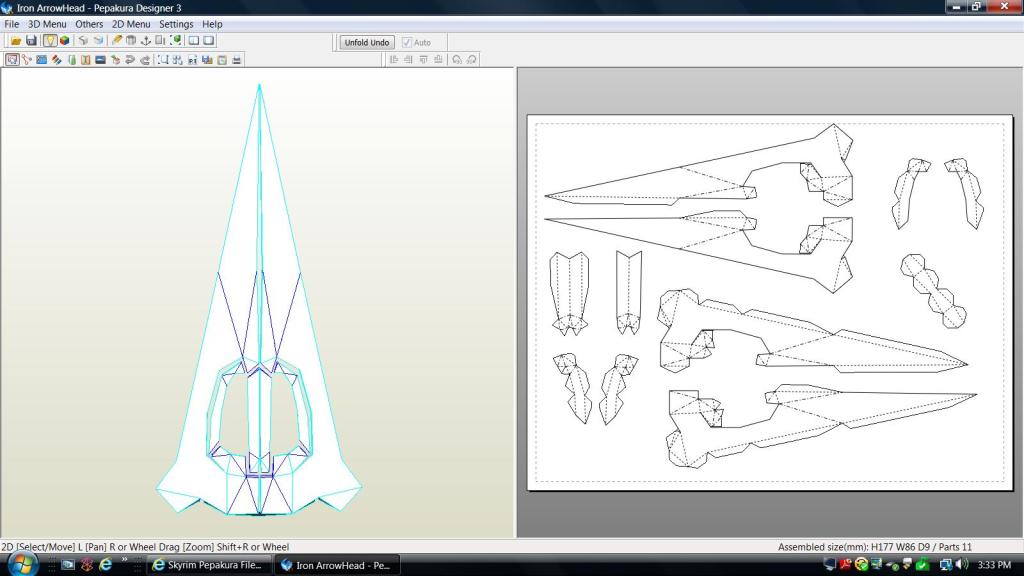The width and height of the screenshot is (1024, 576).
Task: Click the blue and yellow blocks icon
Action: pos(208,59)
